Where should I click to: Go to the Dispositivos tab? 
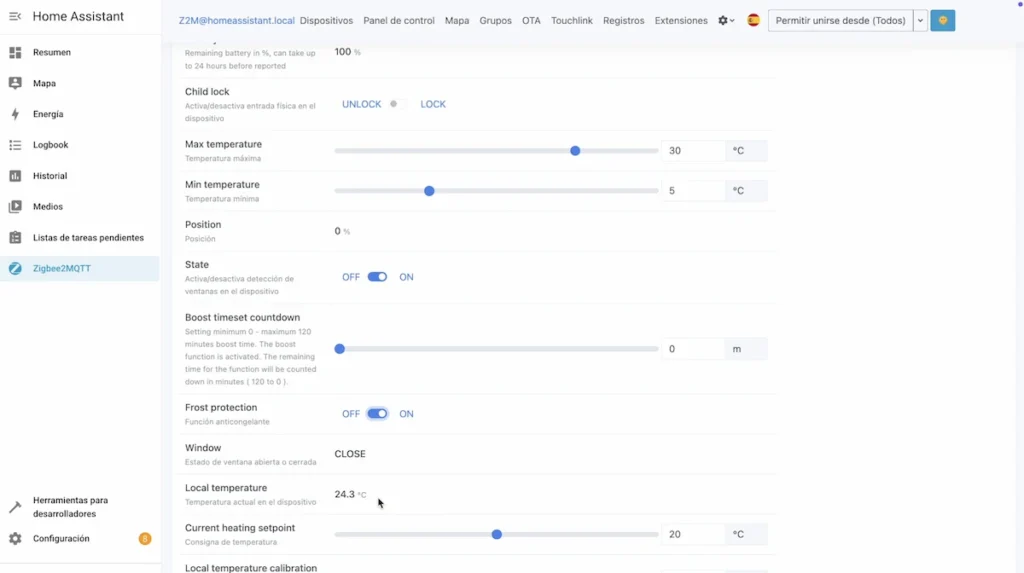click(326, 21)
